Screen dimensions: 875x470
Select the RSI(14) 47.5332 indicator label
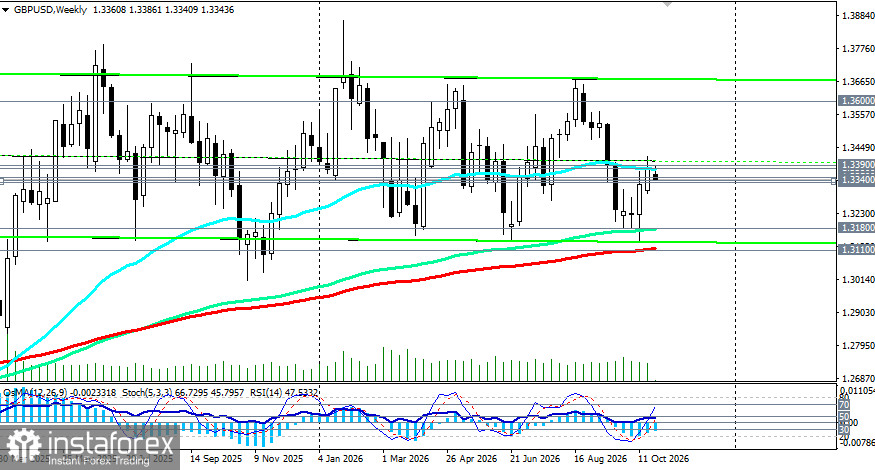click(283, 393)
